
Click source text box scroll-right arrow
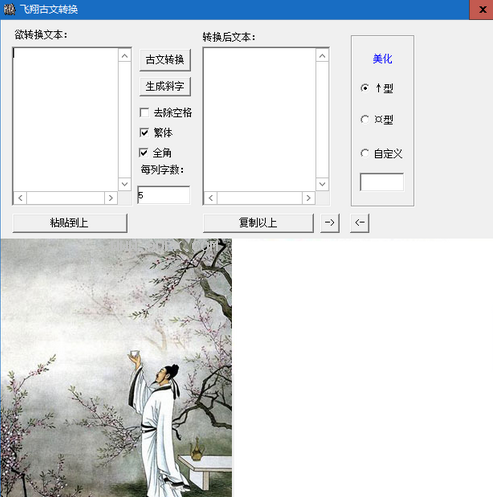click(x=111, y=198)
